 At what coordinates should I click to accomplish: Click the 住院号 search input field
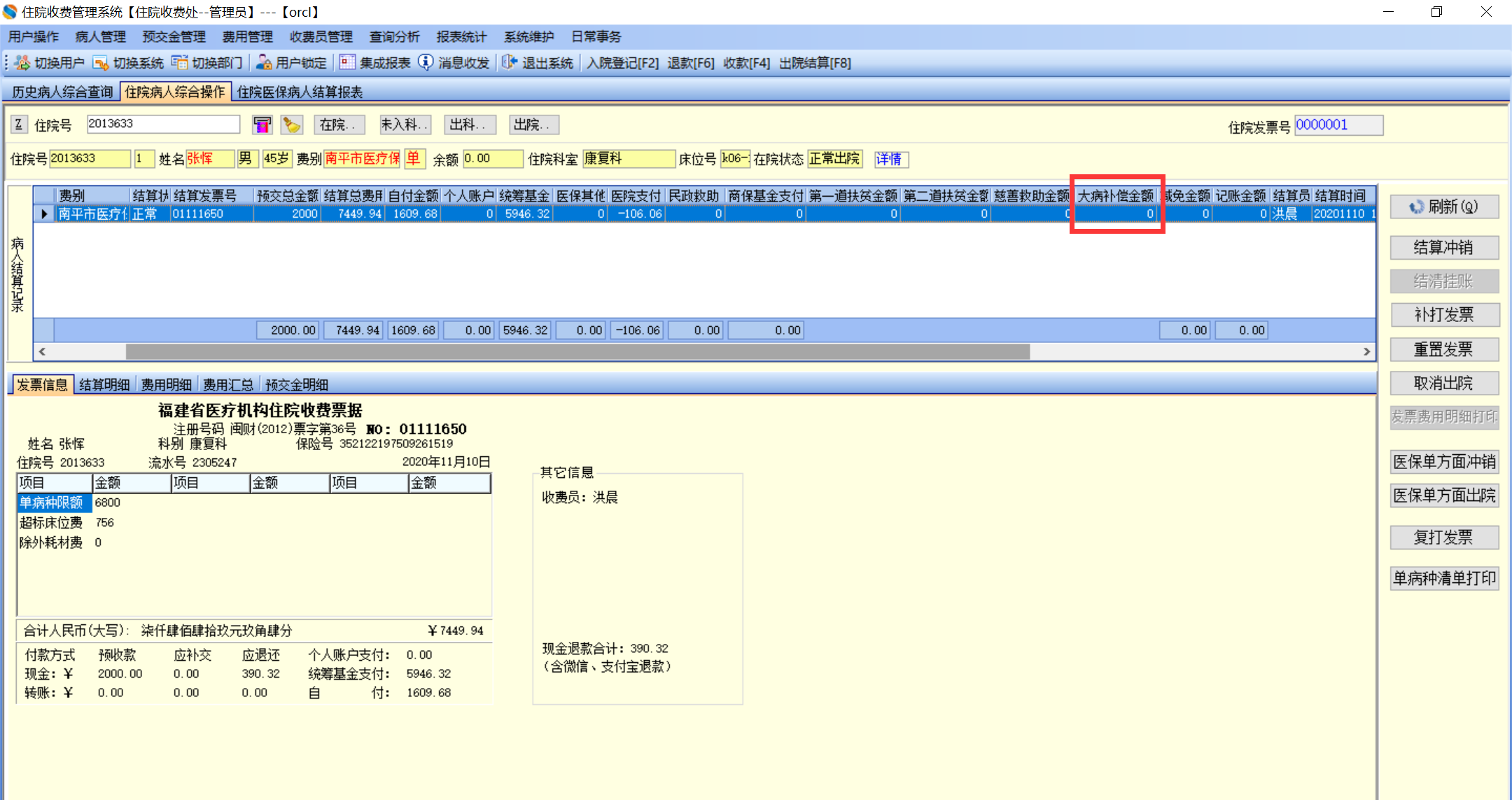tap(162, 124)
